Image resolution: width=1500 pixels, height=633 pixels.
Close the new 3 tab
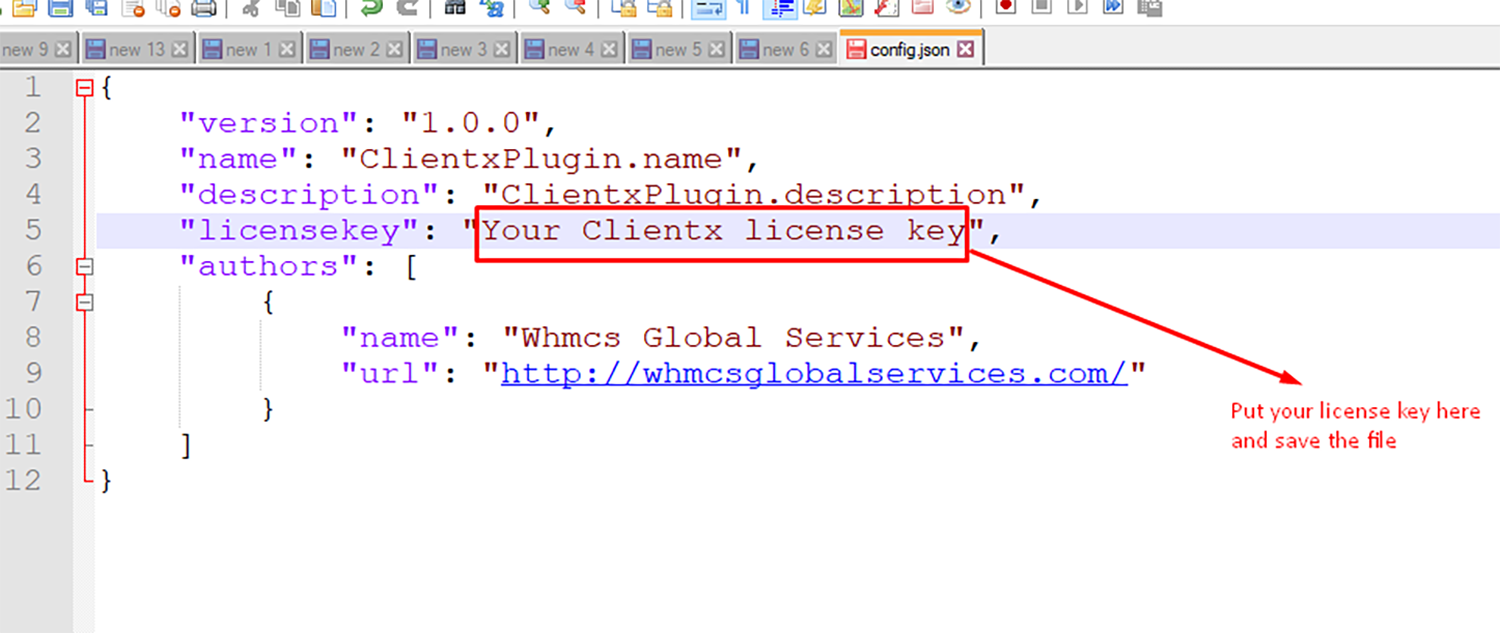click(x=502, y=49)
